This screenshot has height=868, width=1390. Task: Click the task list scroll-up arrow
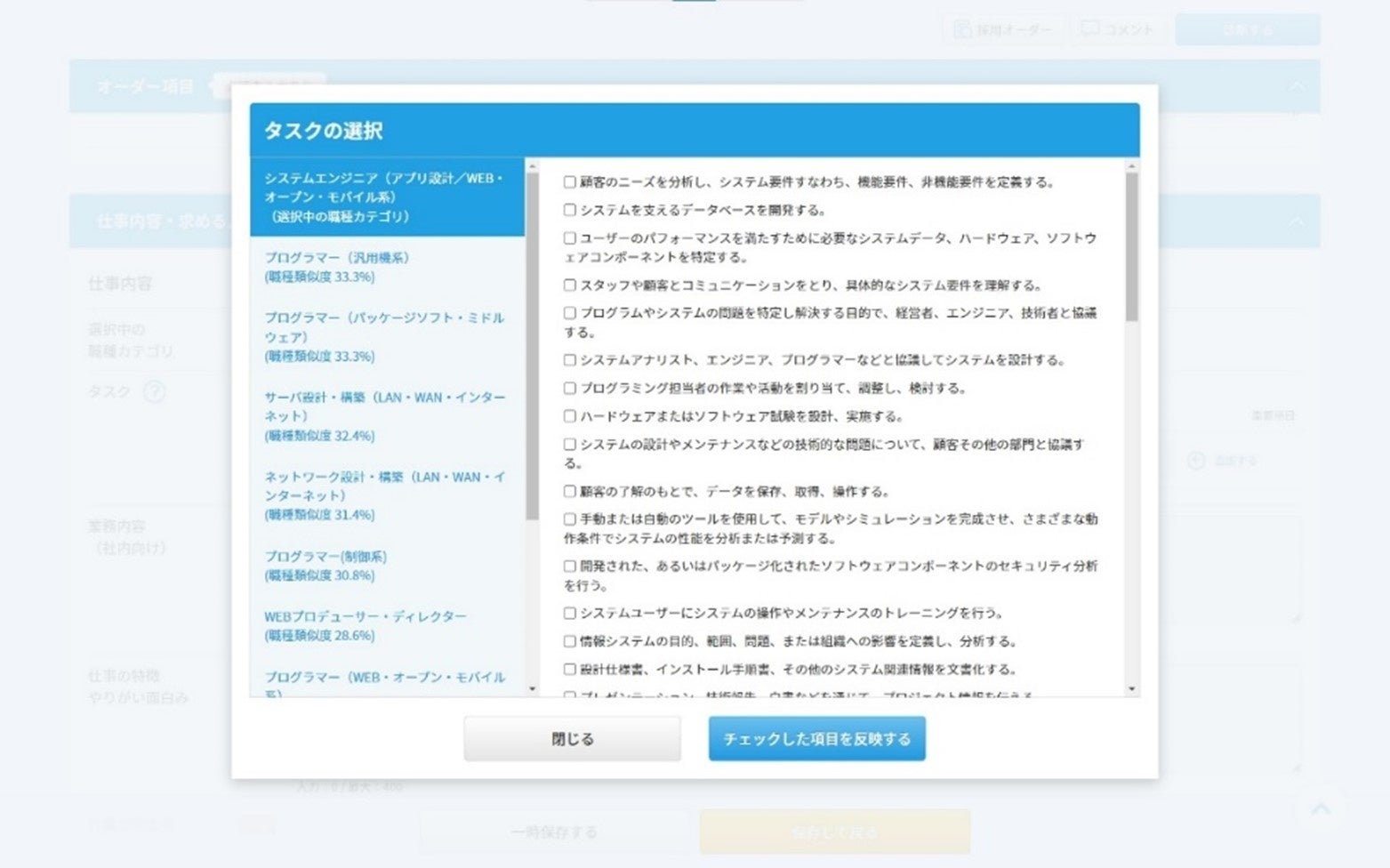1131,166
